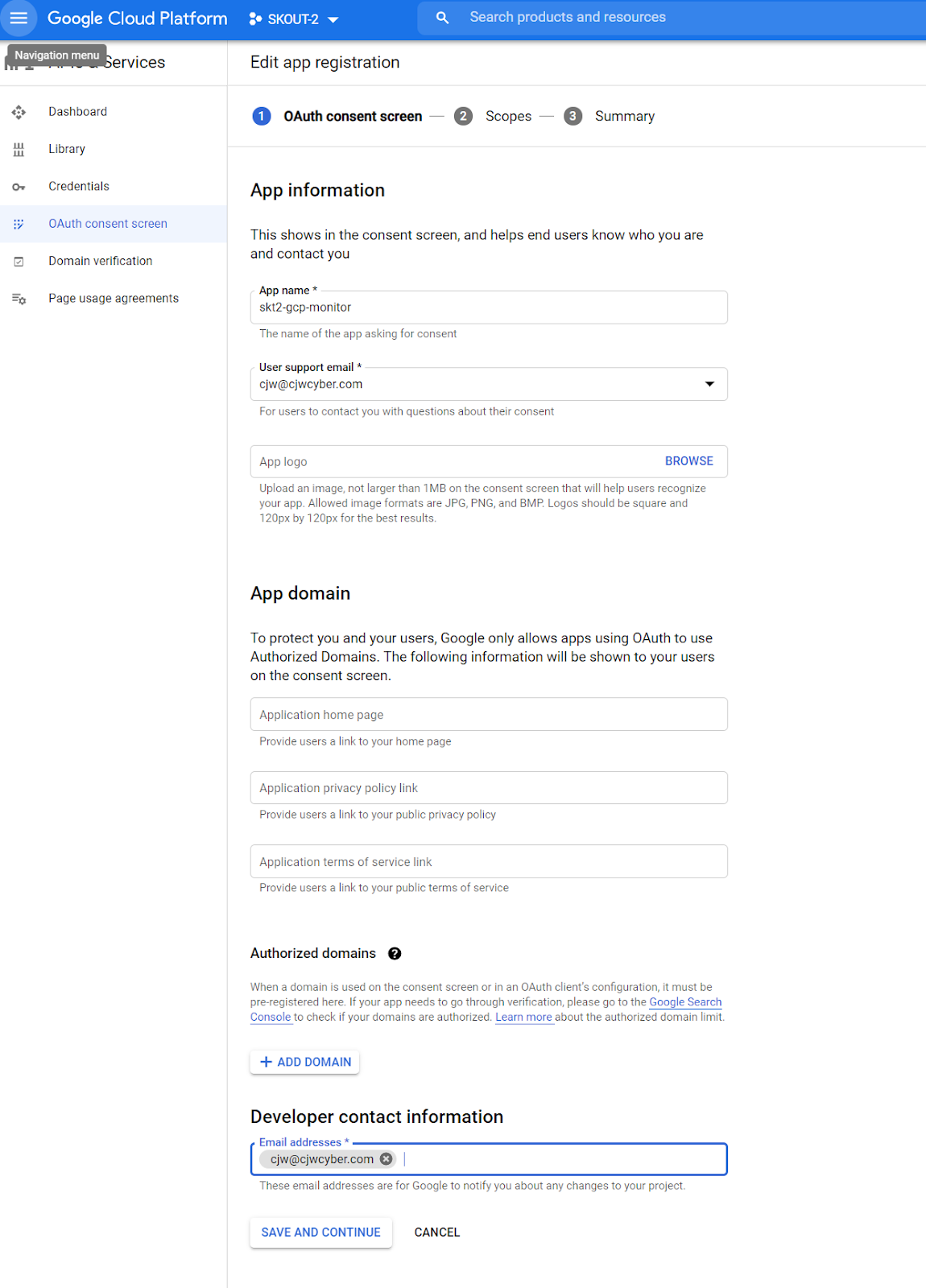Click Browse to upload app logo
The width and height of the screenshot is (926, 1288).
click(x=688, y=461)
